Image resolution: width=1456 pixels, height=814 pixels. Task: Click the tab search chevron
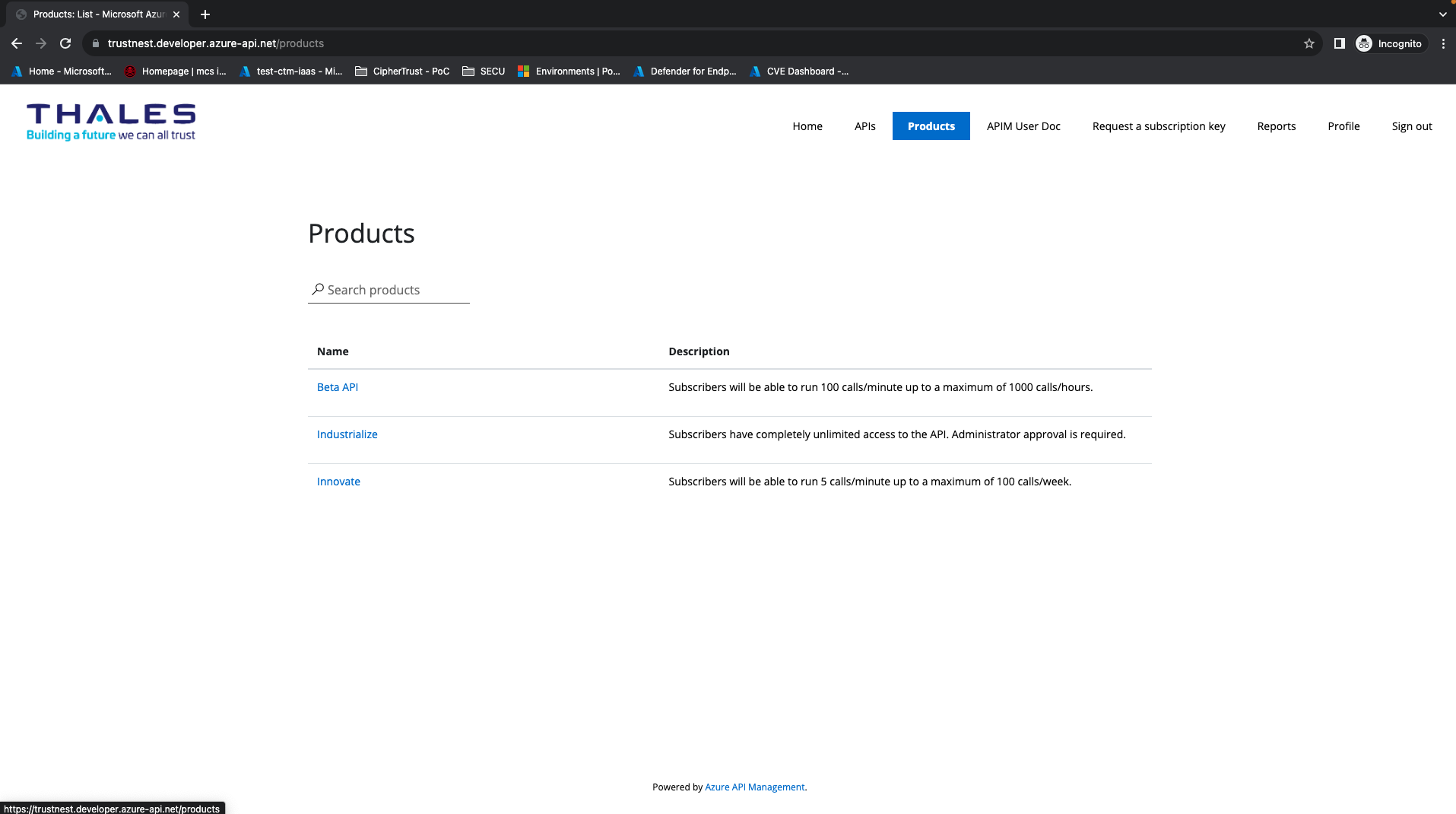(x=1443, y=14)
